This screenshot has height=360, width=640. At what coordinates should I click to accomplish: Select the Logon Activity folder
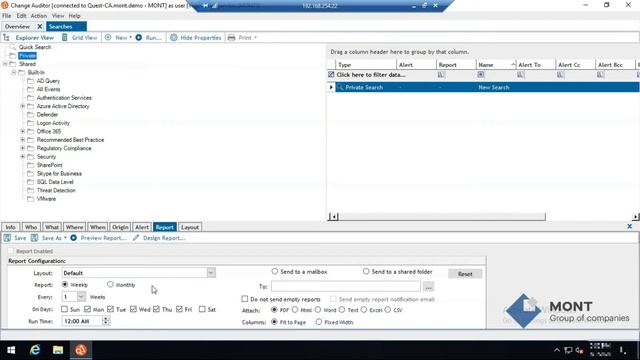53,123
